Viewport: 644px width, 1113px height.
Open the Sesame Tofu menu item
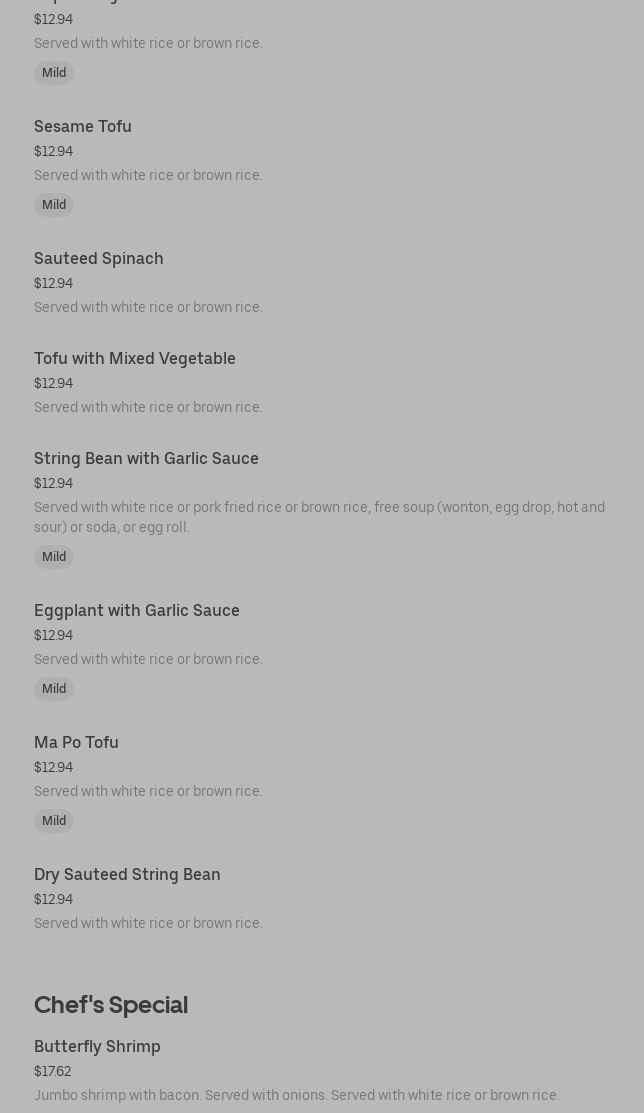[x=83, y=127]
